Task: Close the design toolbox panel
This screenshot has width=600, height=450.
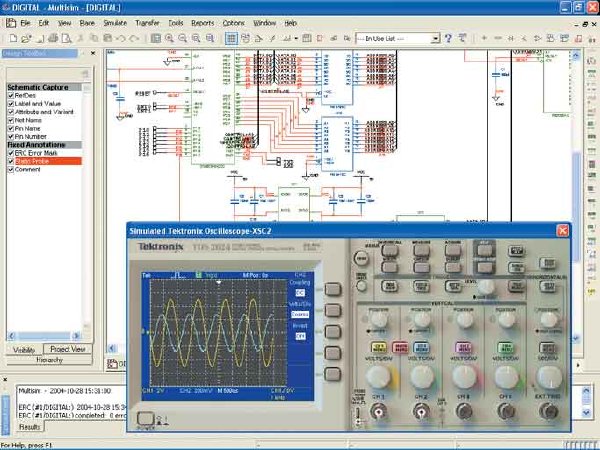Action: [93, 53]
